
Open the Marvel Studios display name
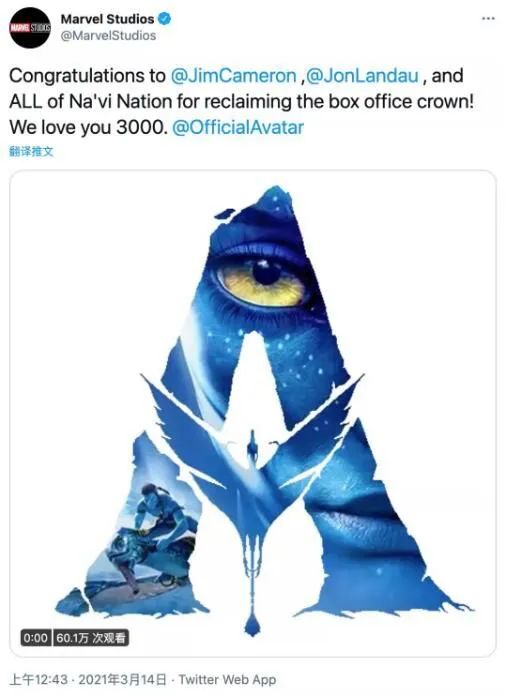107,19
